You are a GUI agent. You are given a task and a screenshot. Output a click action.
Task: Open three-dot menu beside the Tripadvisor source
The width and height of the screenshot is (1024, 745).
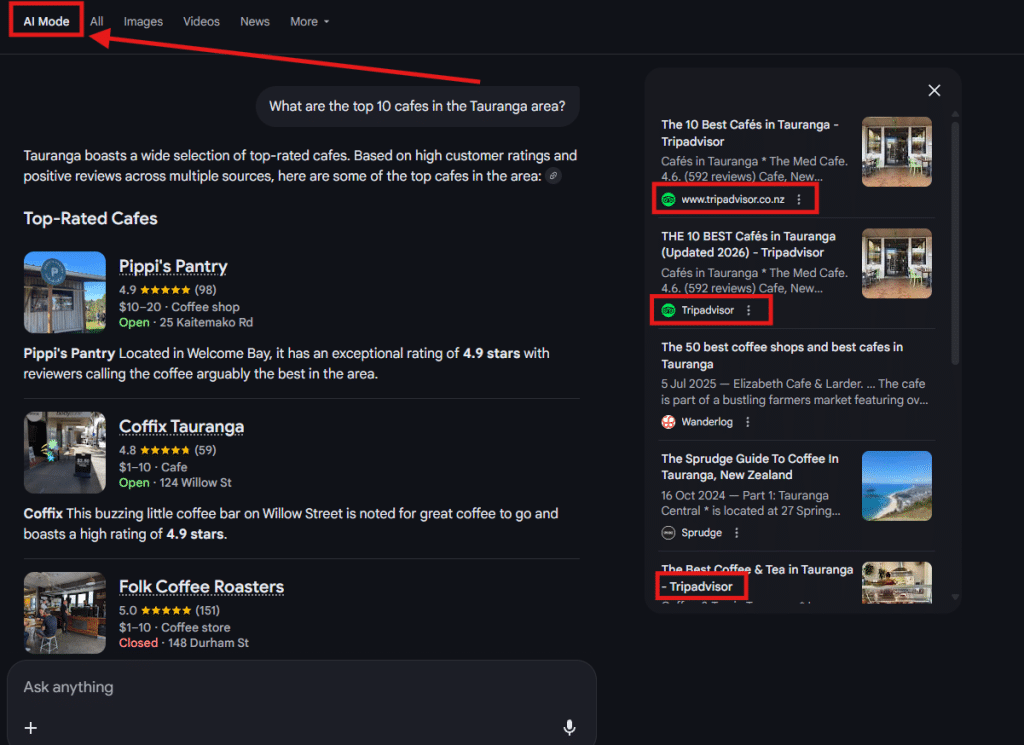748,310
